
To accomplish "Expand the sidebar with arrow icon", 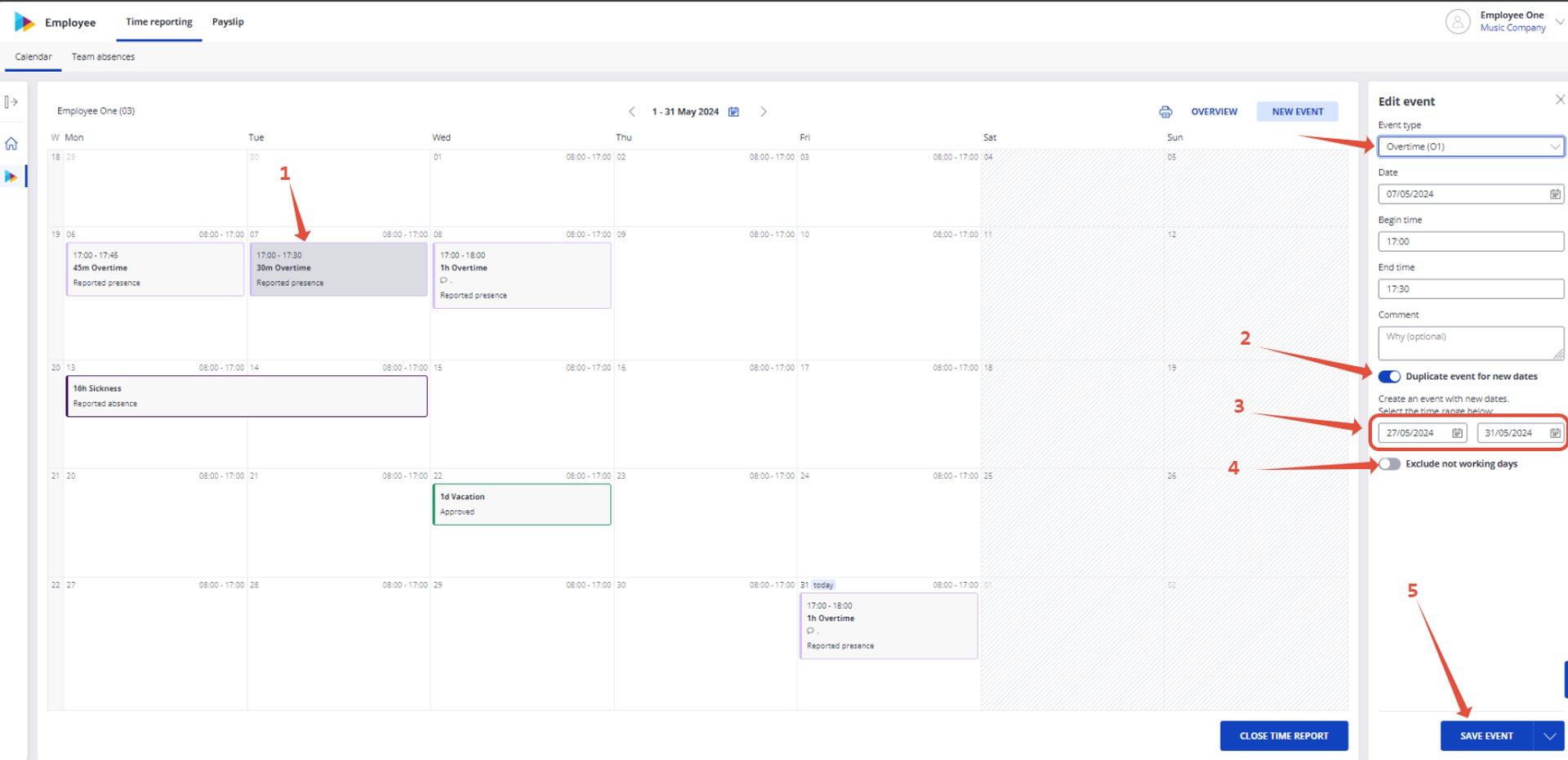I will tap(11, 102).
